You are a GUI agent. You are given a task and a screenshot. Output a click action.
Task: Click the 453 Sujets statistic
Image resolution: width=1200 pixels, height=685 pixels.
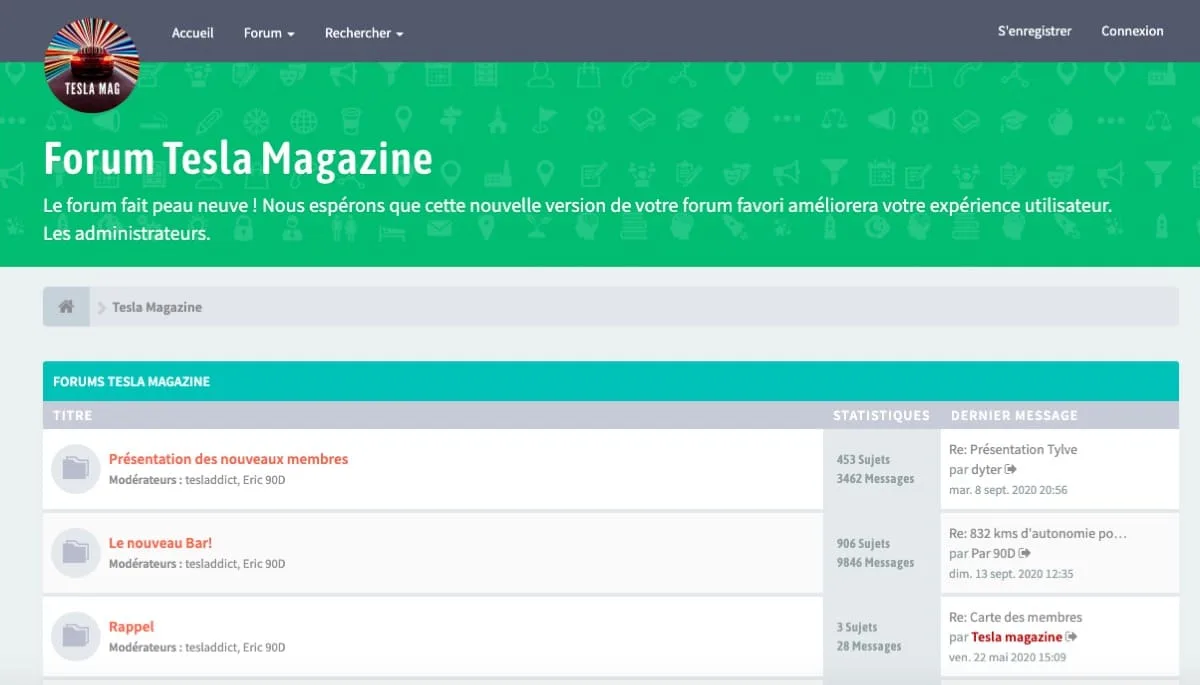pyautogui.click(x=863, y=460)
